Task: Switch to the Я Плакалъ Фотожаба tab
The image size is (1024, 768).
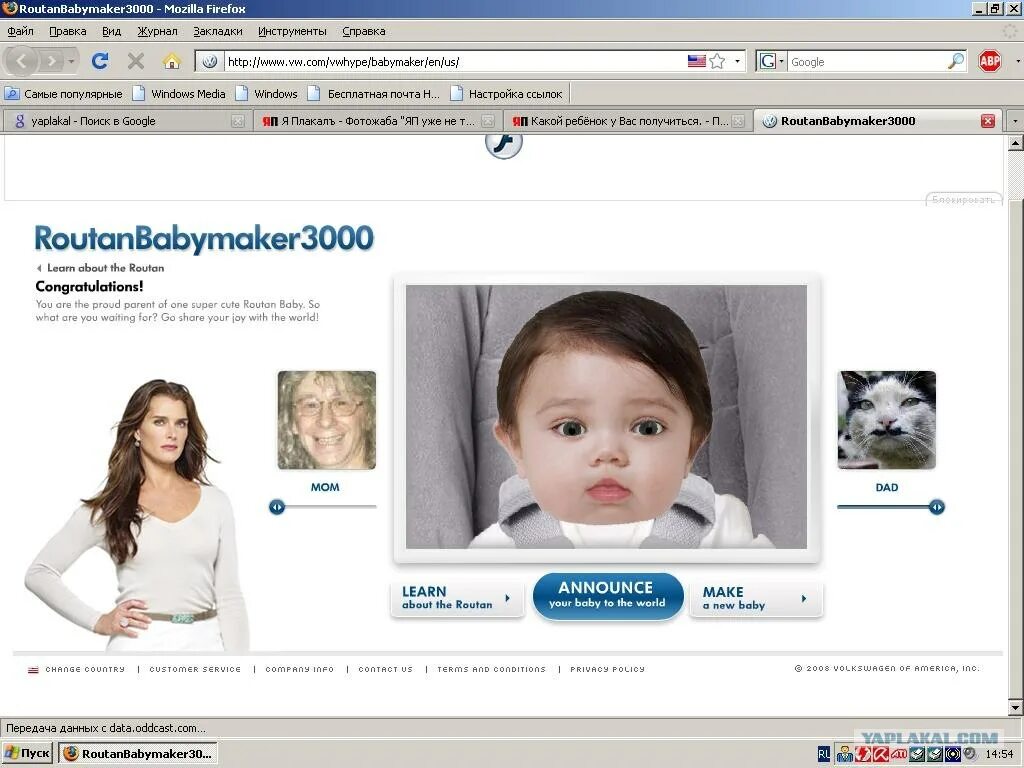Action: click(x=377, y=121)
